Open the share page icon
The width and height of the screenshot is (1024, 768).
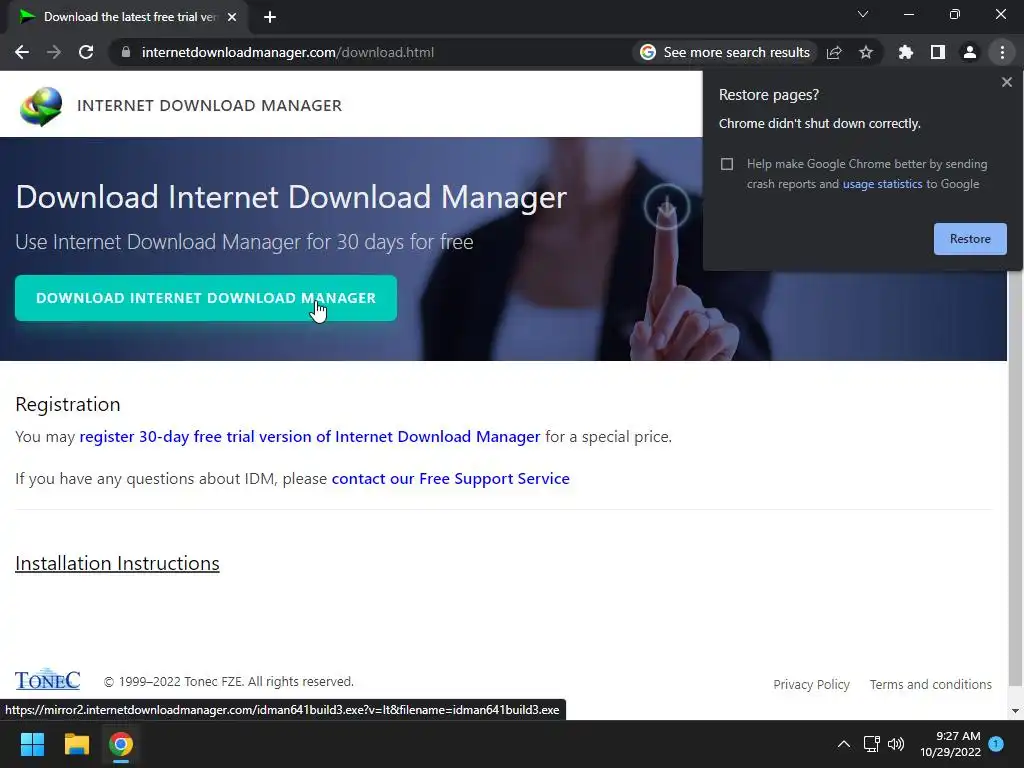[834, 52]
